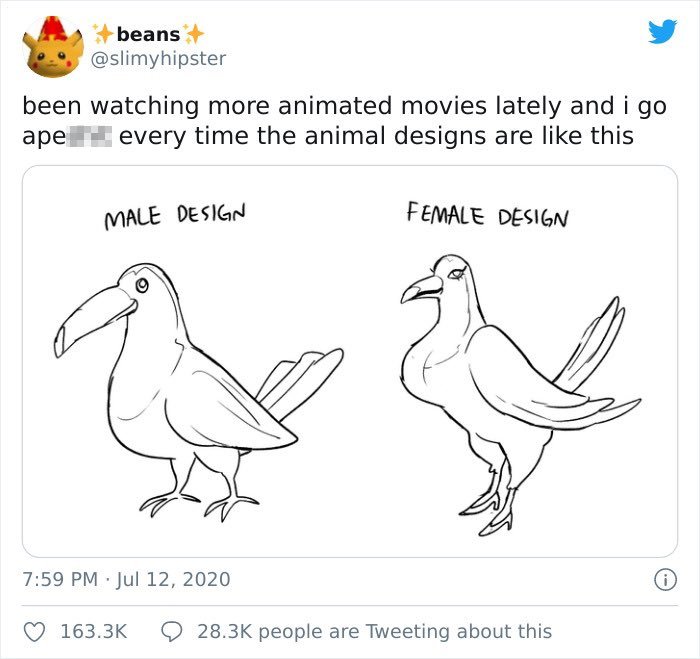Click the "FEMALE DESIGN" handwritten label
This screenshot has width=700, height=659.
[487, 214]
